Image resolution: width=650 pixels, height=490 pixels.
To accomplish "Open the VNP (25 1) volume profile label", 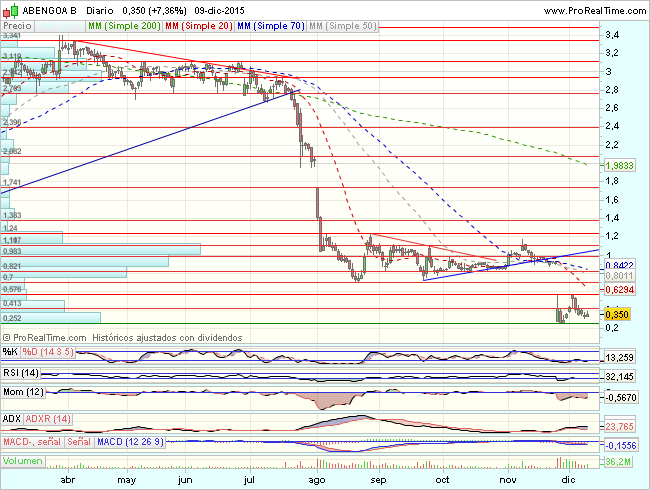I will coord(60,26).
